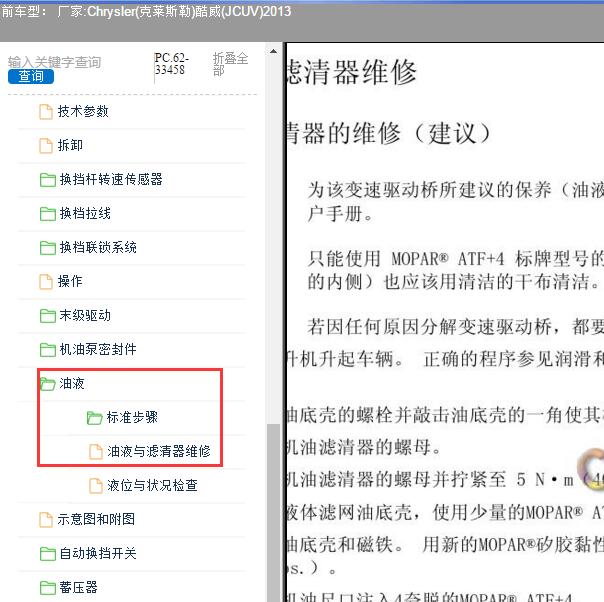Click the document icon beside 示意图和附图

coord(46,520)
